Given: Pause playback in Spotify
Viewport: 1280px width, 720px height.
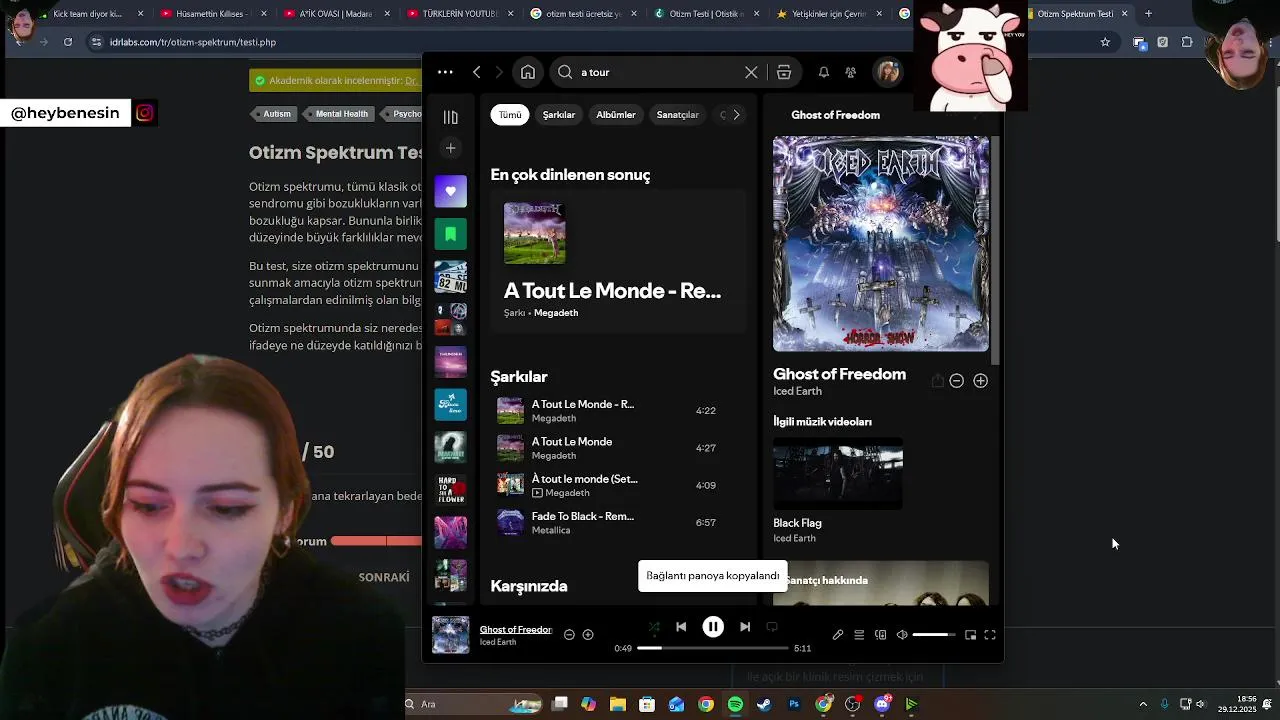Looking at the screenshot, I should pos(713,627).
